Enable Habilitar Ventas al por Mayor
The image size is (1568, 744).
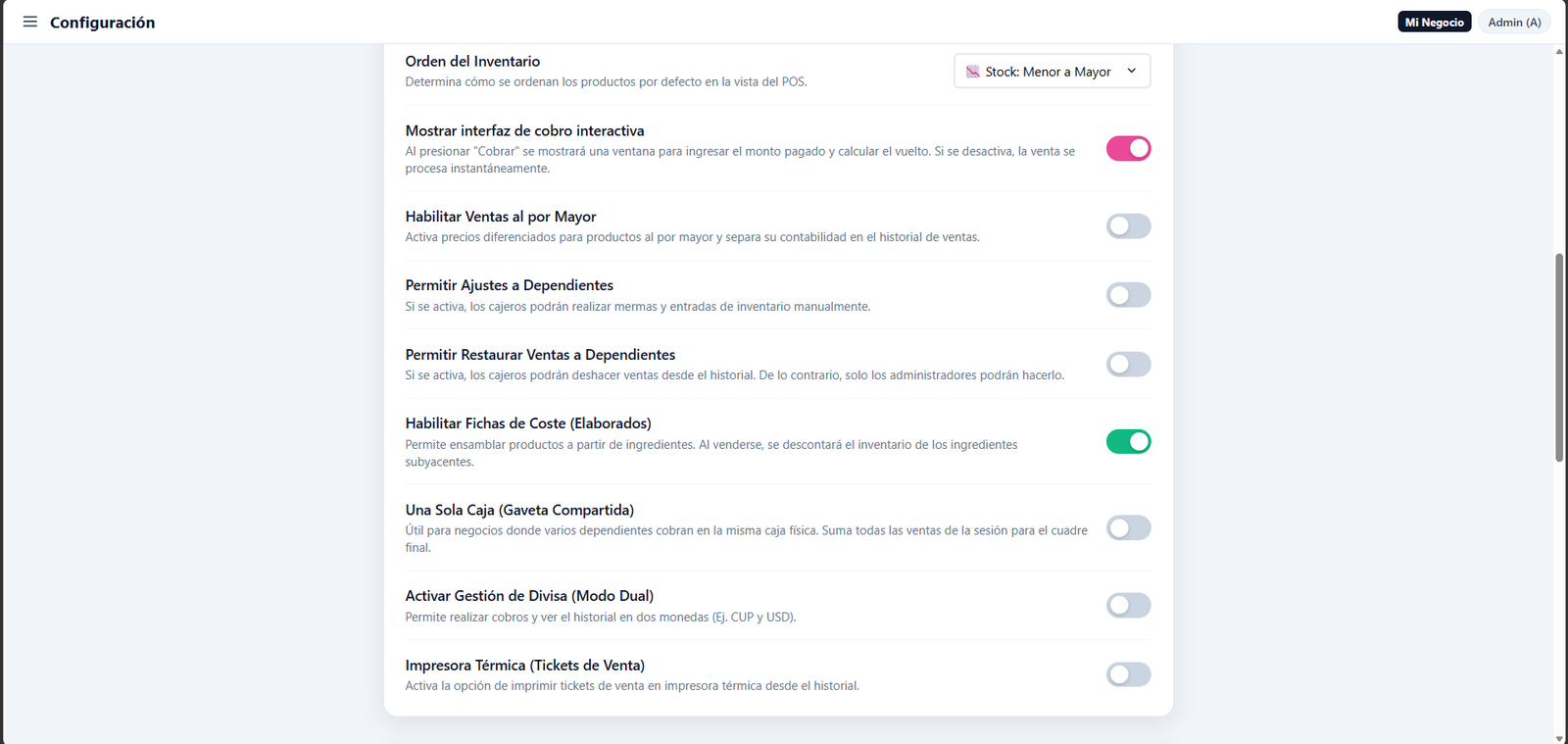point(1128,225)
